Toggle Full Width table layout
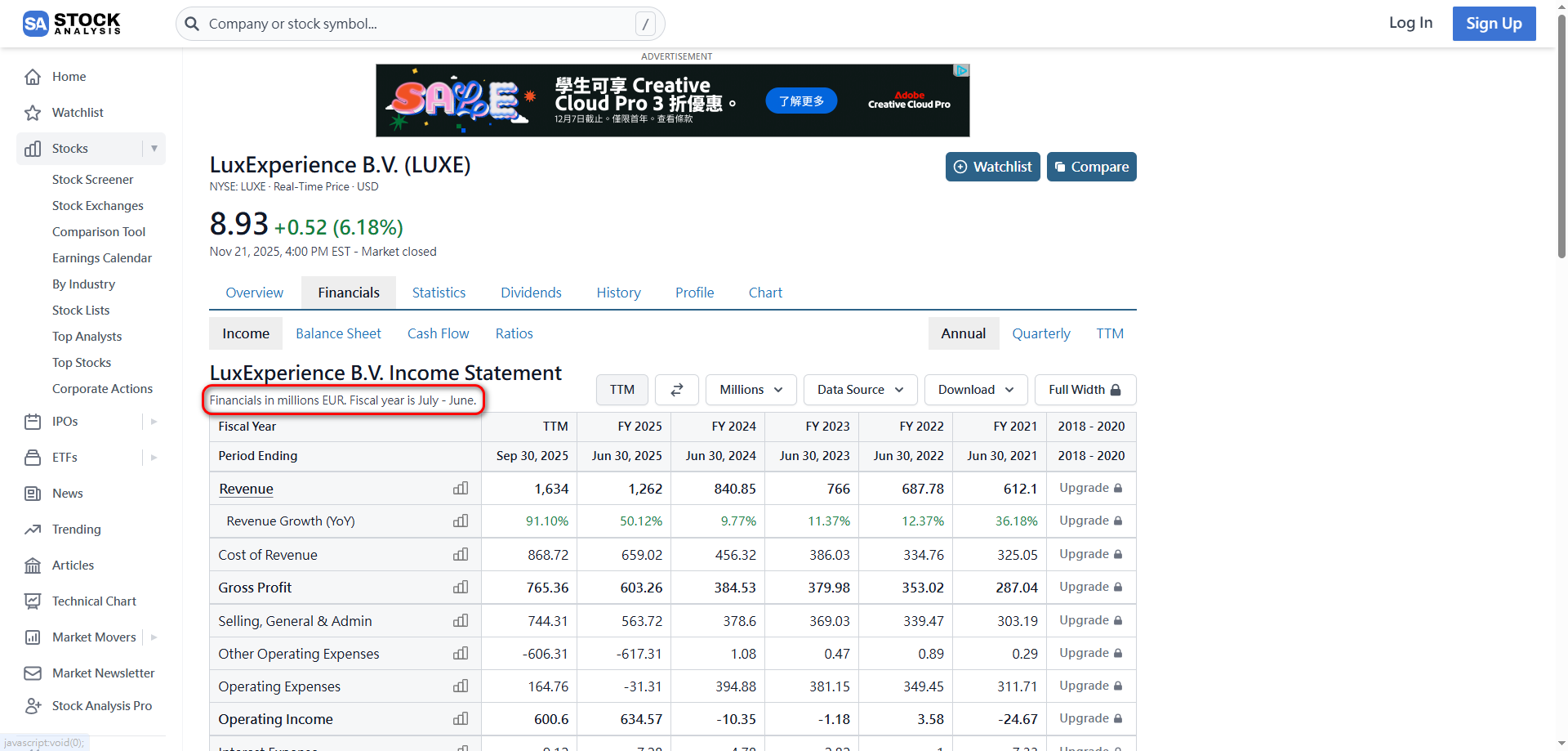This screenshot has width=1568, height=751. [1085, 390]
